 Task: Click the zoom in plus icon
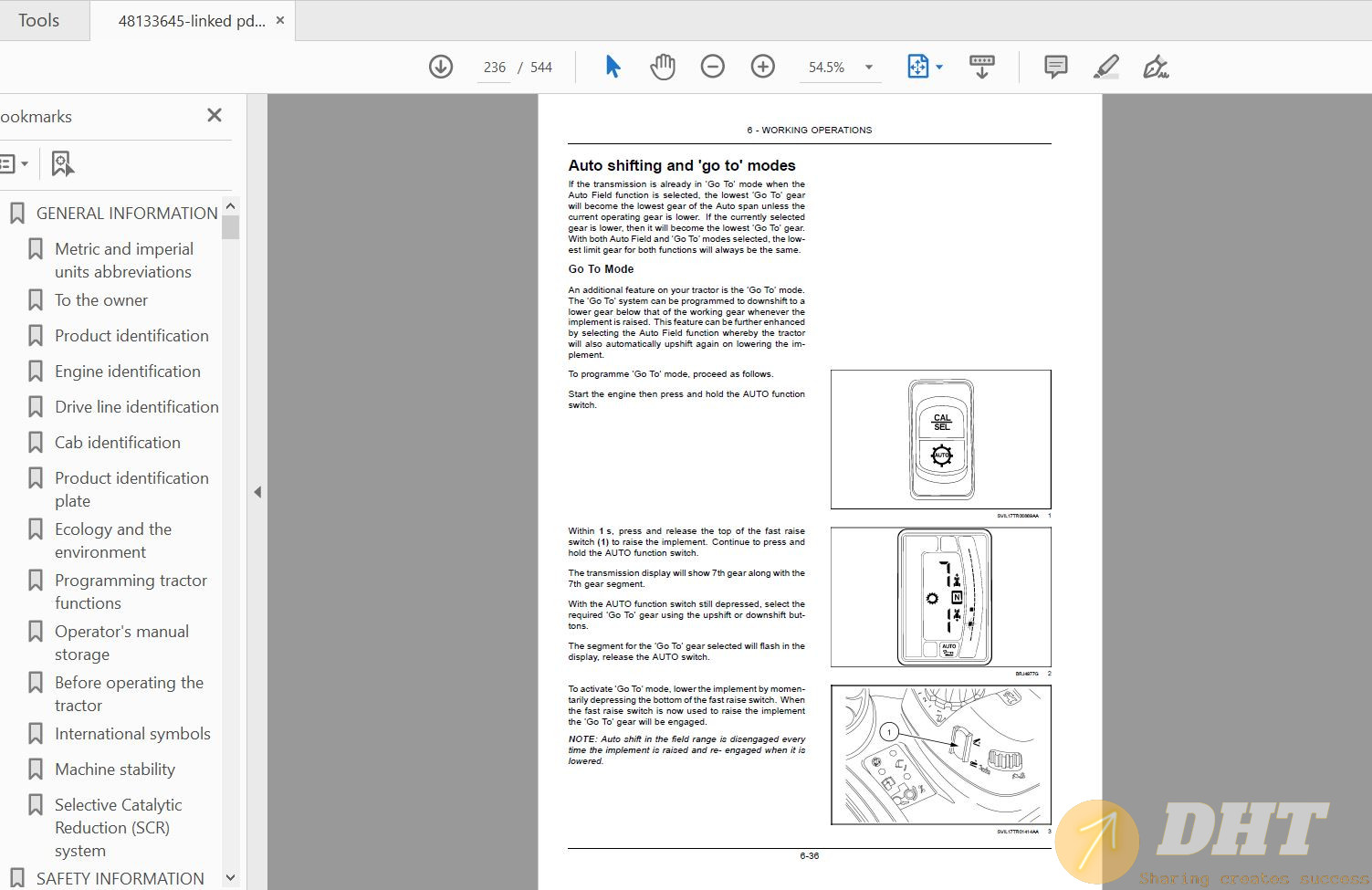[763, 67]
